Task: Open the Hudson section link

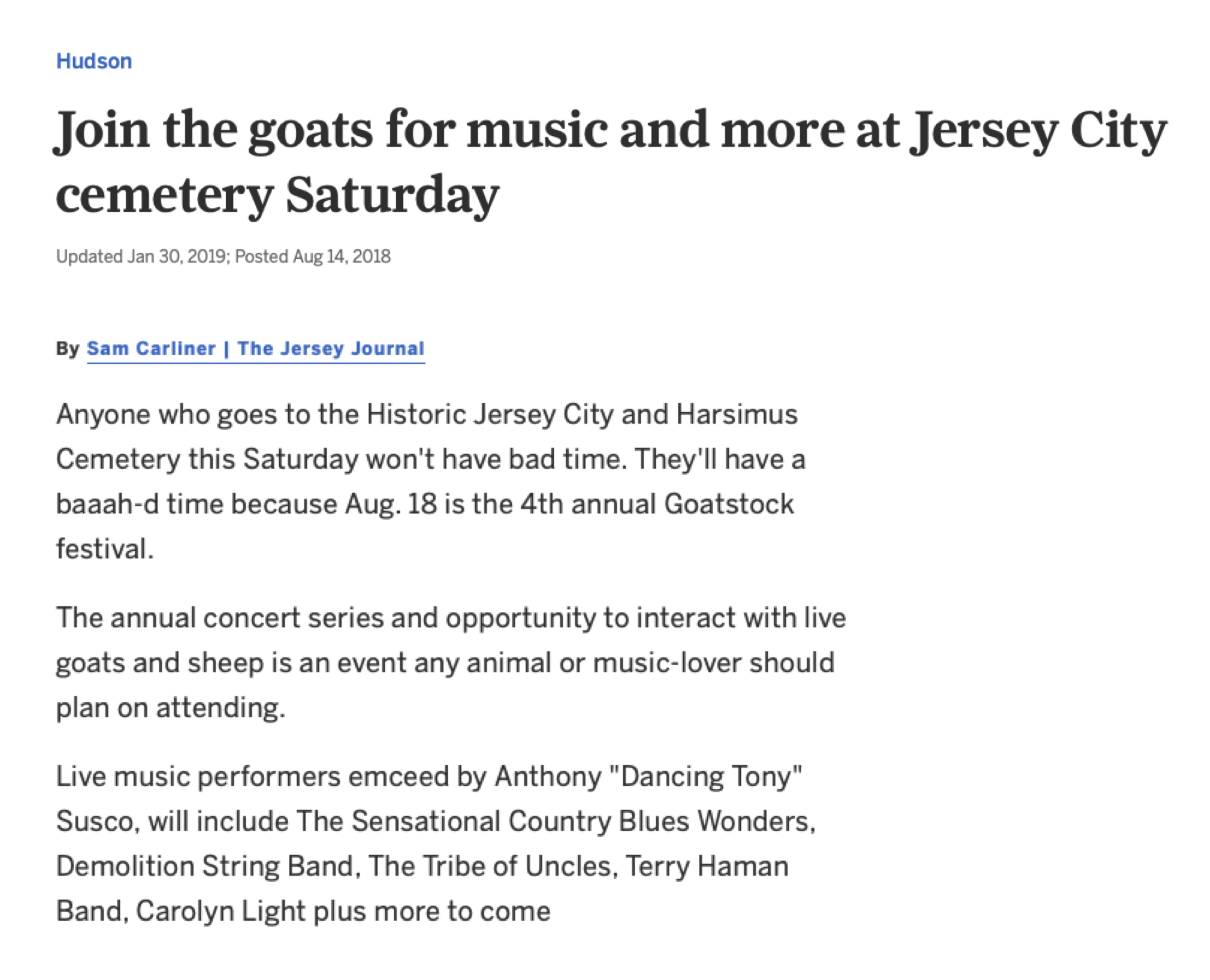Action: 94,61
